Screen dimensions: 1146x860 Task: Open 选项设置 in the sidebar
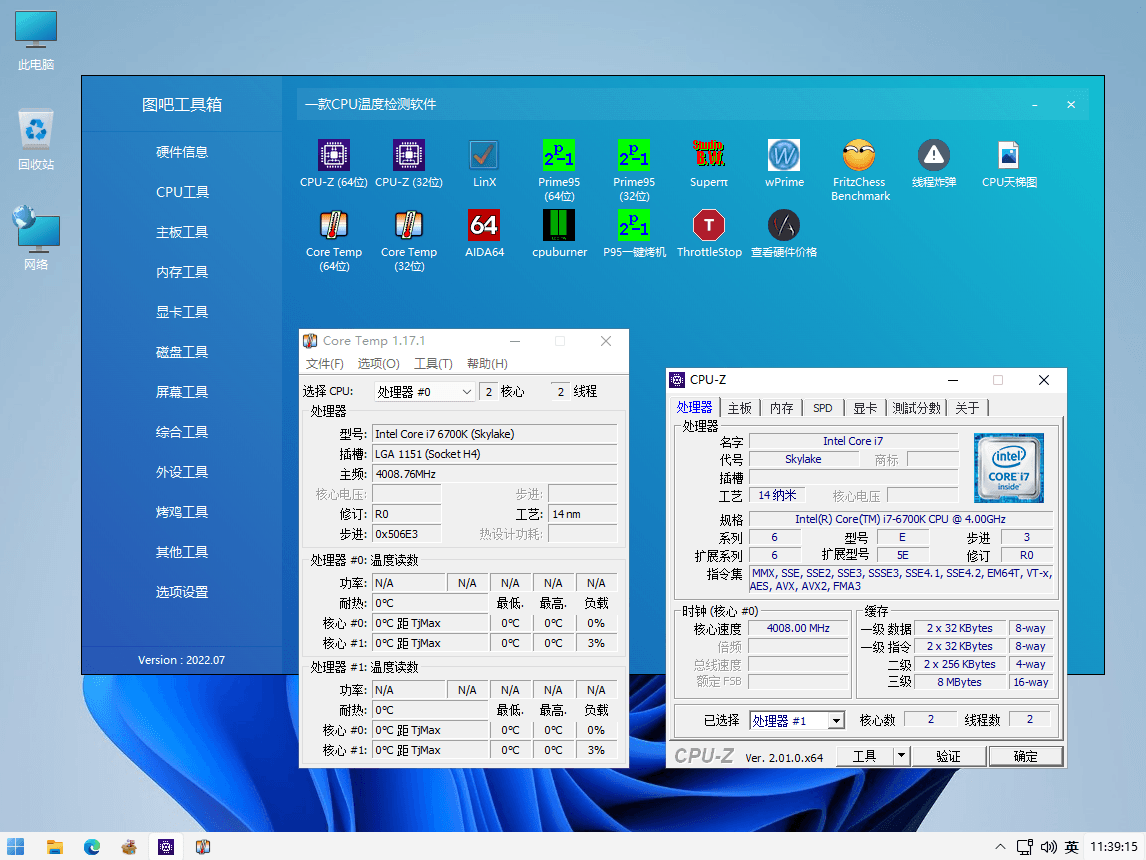tap(182, 592)
